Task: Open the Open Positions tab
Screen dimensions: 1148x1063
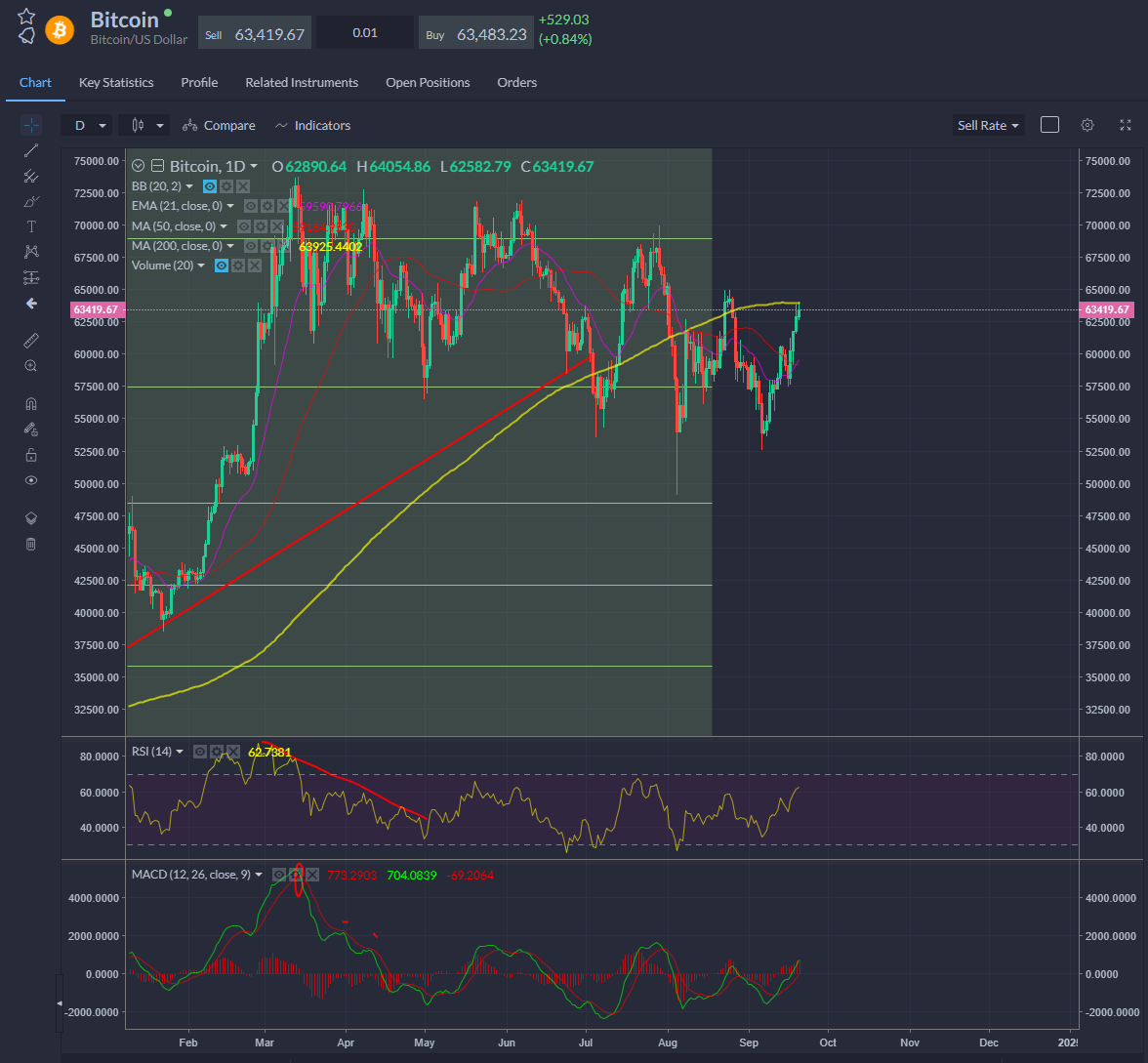Action: (x=428, y=83)
